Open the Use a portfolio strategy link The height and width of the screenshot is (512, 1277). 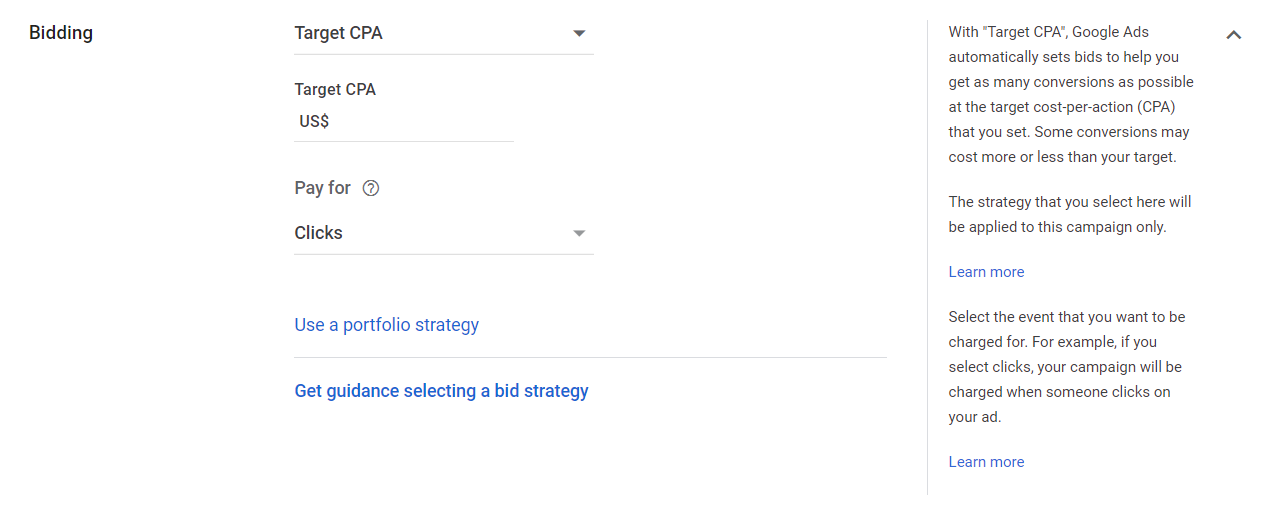pos(386,325)
